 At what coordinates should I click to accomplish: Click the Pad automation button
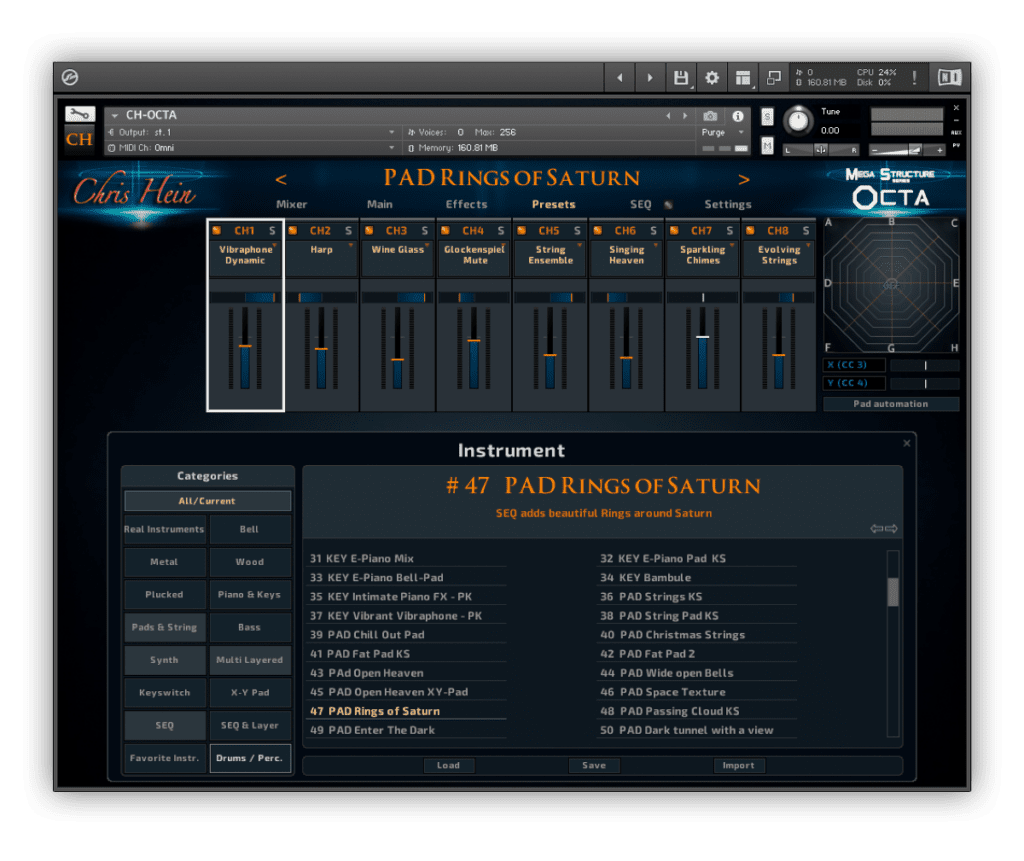click(x=891, y=404)
